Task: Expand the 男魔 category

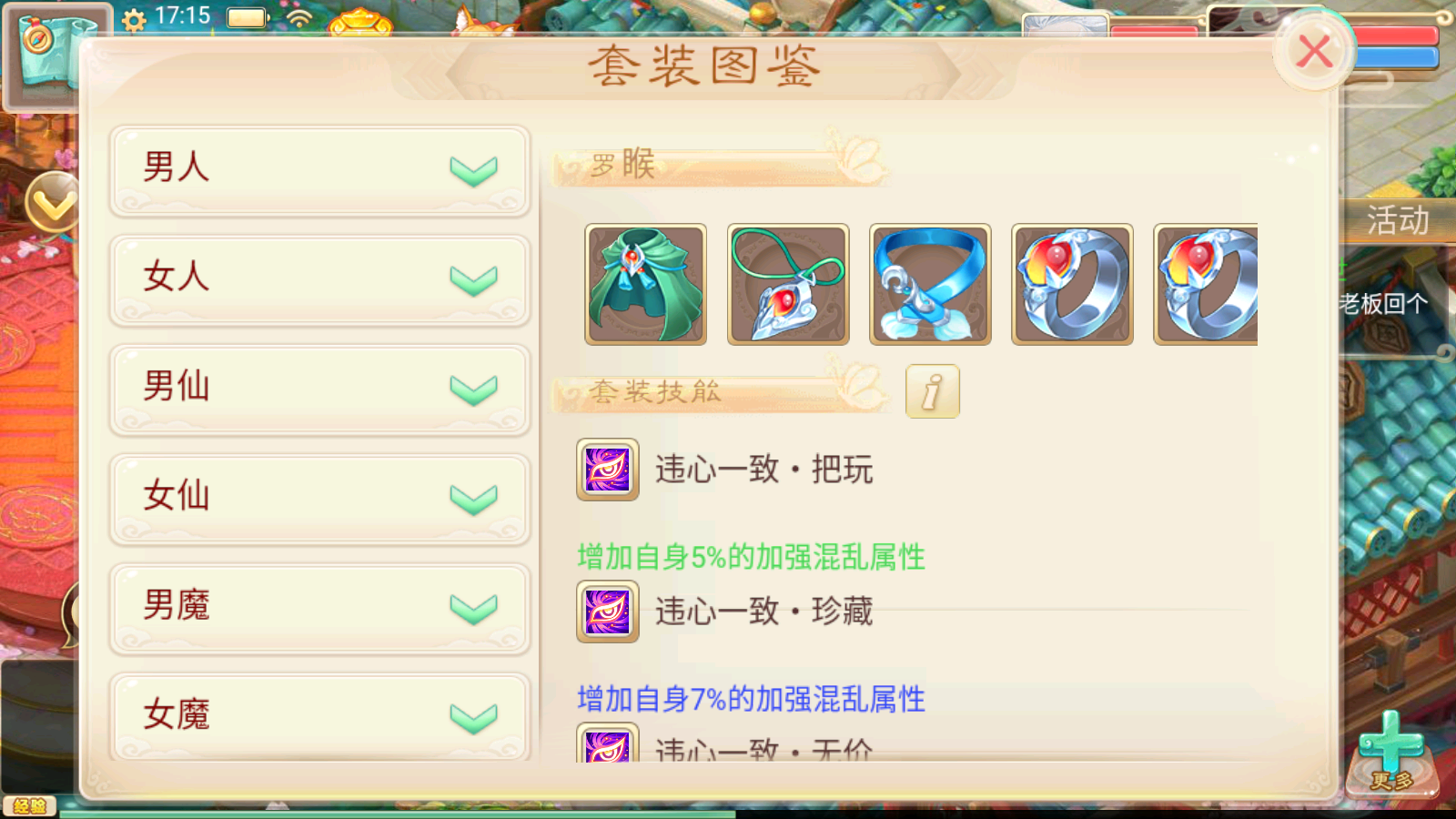Action: [x=319, y=608]
